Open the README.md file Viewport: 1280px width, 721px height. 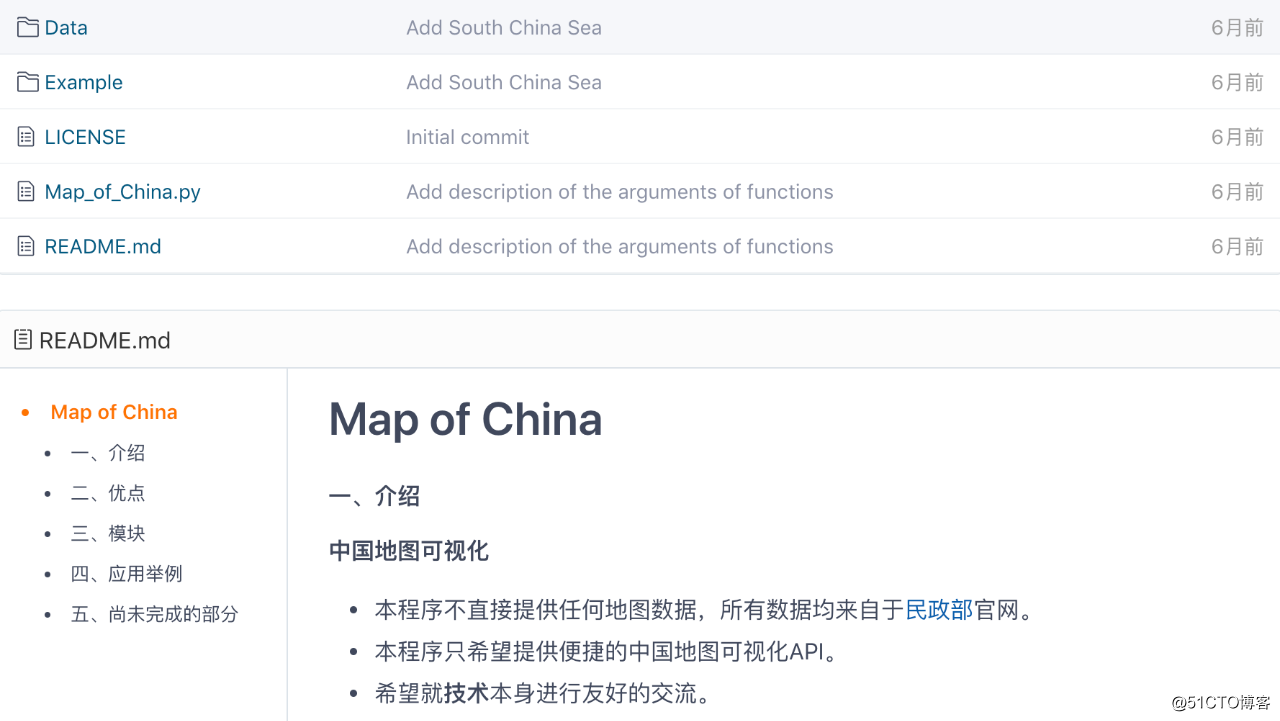(103, 246)
